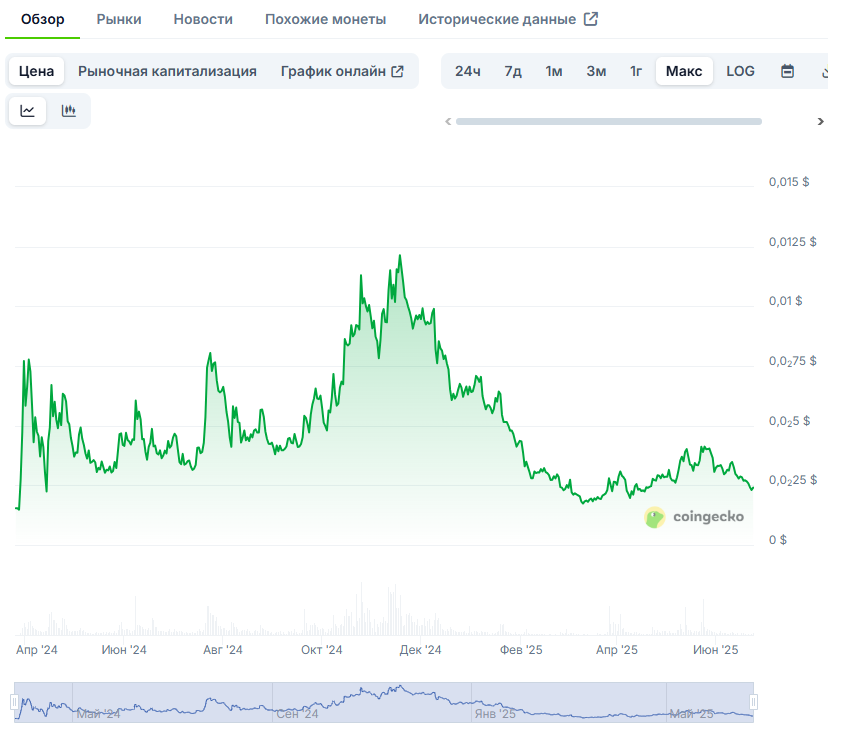Click the horizontal scrollbar under time ranges

608,121
